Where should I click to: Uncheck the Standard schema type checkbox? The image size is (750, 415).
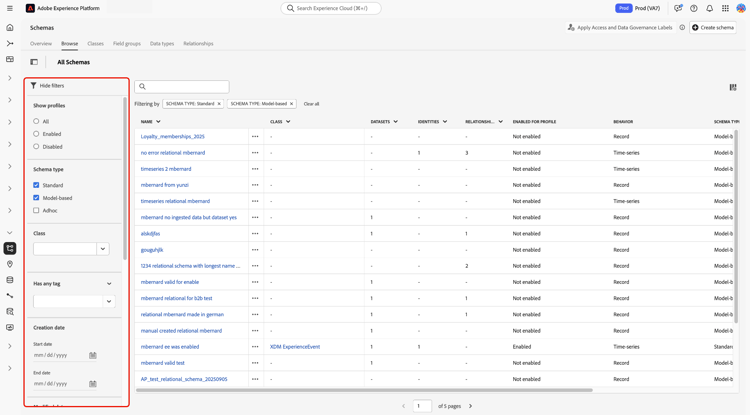[x=36, y=185]
